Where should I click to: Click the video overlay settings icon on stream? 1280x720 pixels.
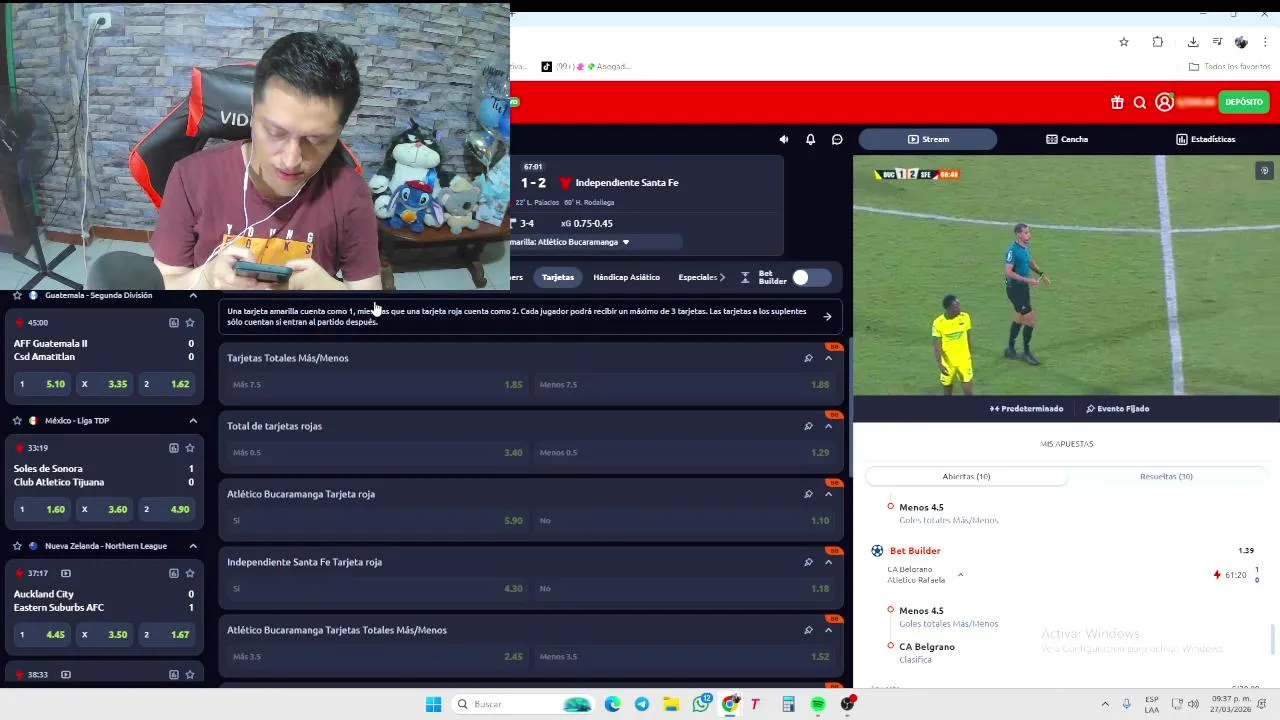click(x=1264, y=171)
